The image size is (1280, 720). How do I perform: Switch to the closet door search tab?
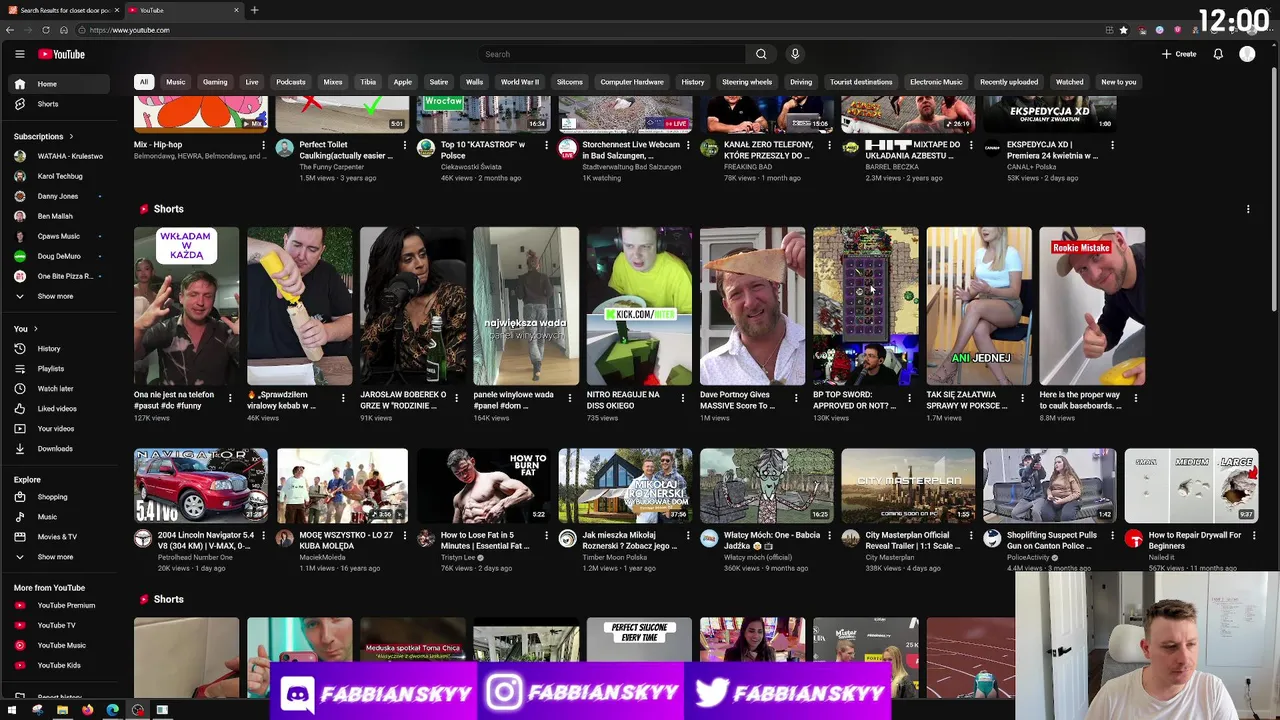[x=62, y=10]
